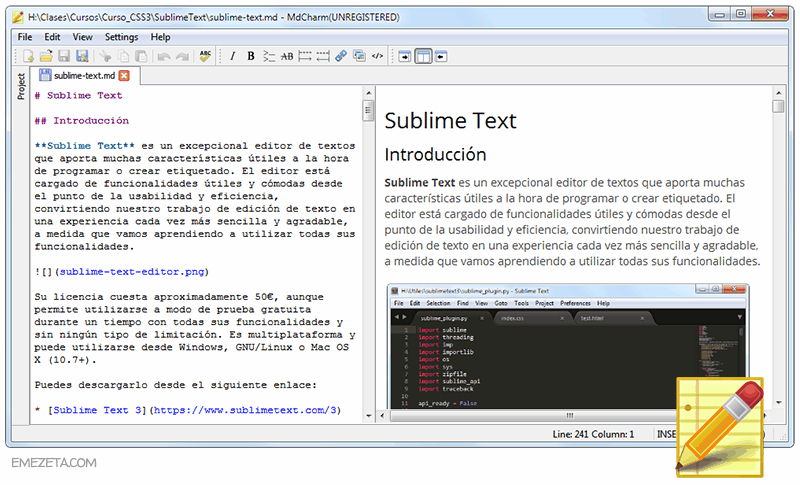Switch to split editor-preview view icon
Viewport: 800px width, 485px height.
423,56
